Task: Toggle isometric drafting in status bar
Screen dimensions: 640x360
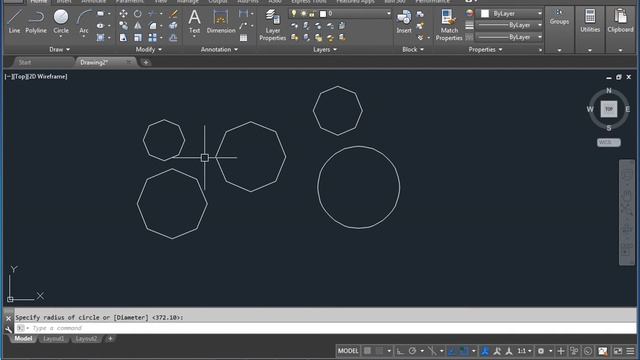Action: click(432, 351)
